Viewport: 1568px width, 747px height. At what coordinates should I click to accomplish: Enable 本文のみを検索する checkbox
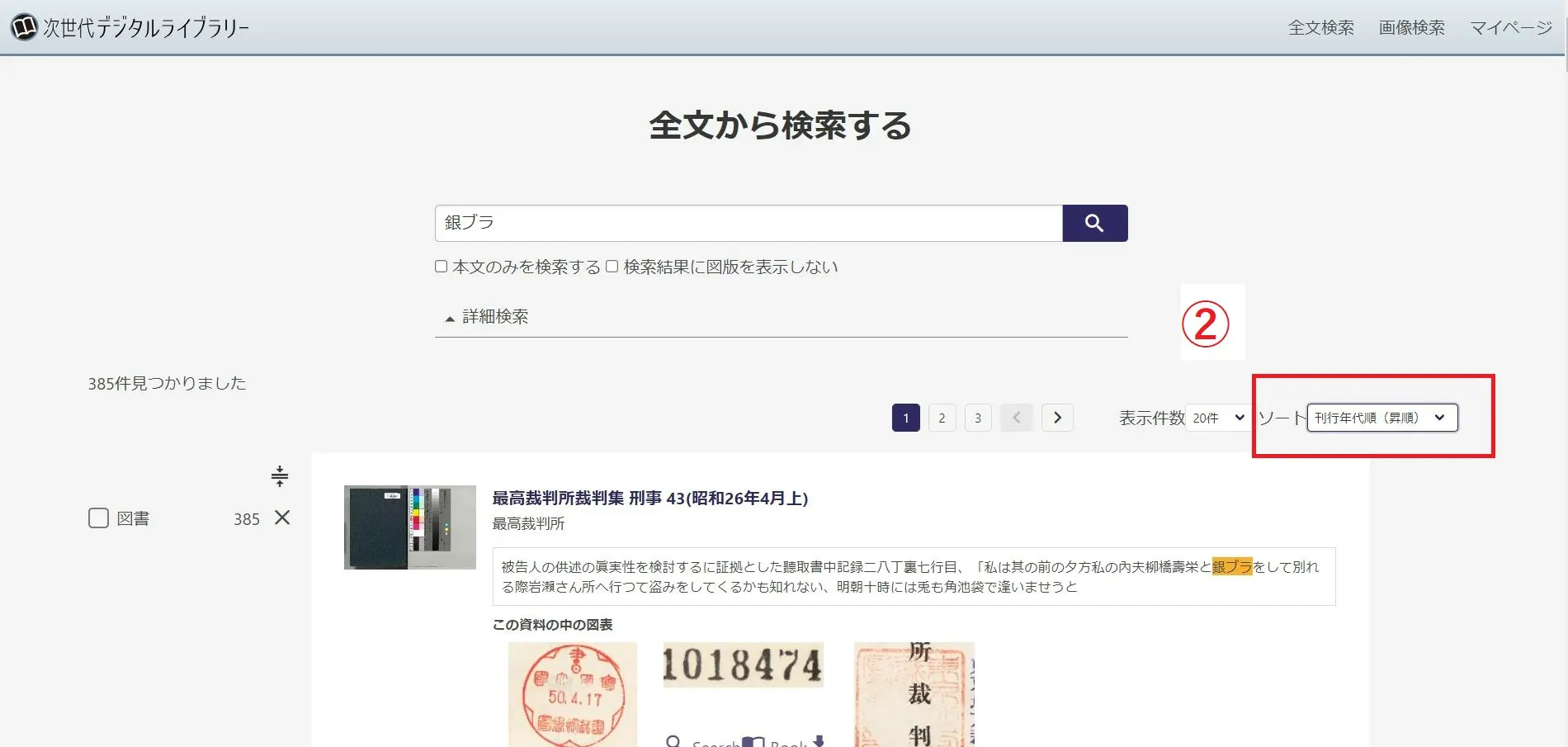tap(442, 267)
